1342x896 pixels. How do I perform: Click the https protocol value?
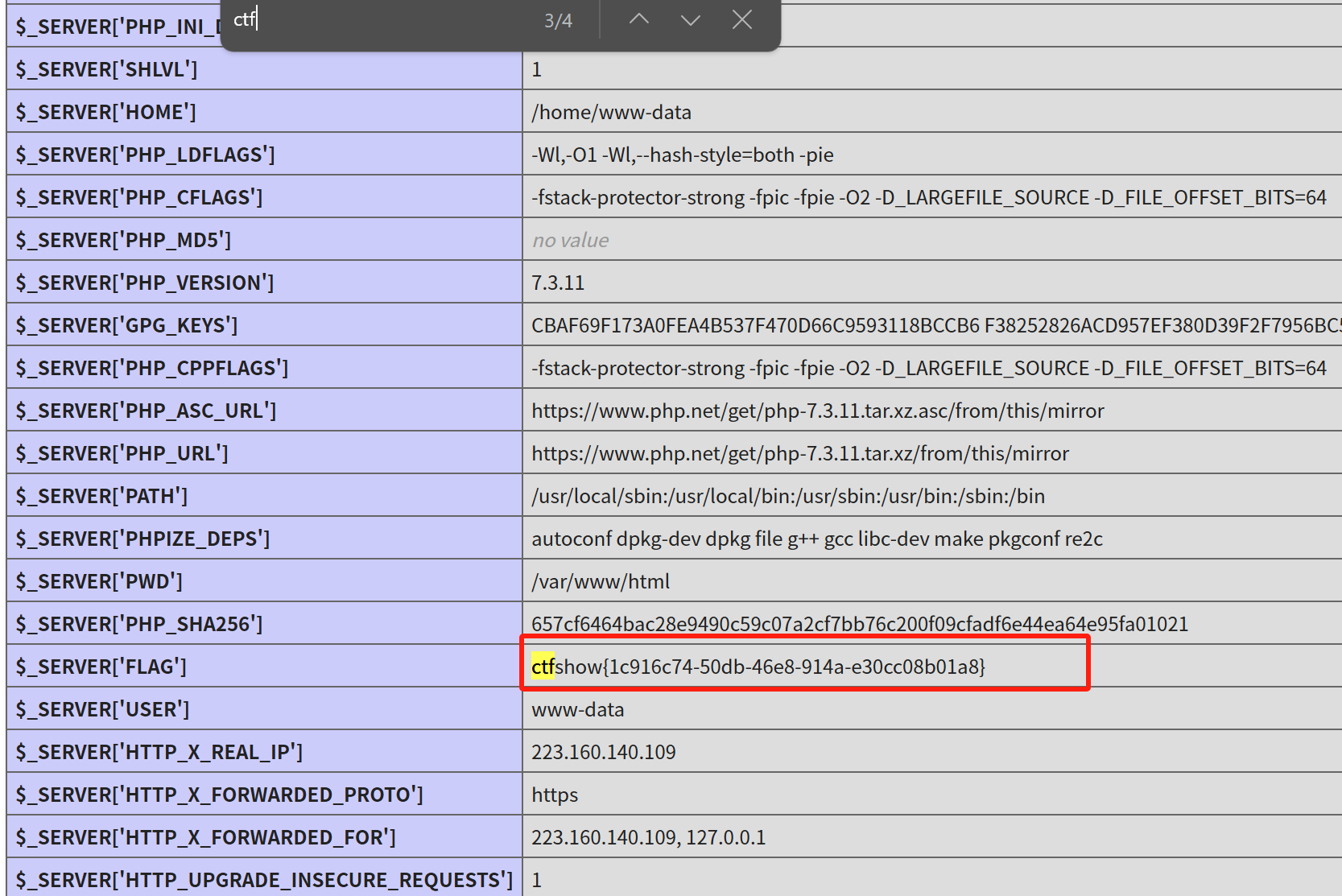coord(555,795)
